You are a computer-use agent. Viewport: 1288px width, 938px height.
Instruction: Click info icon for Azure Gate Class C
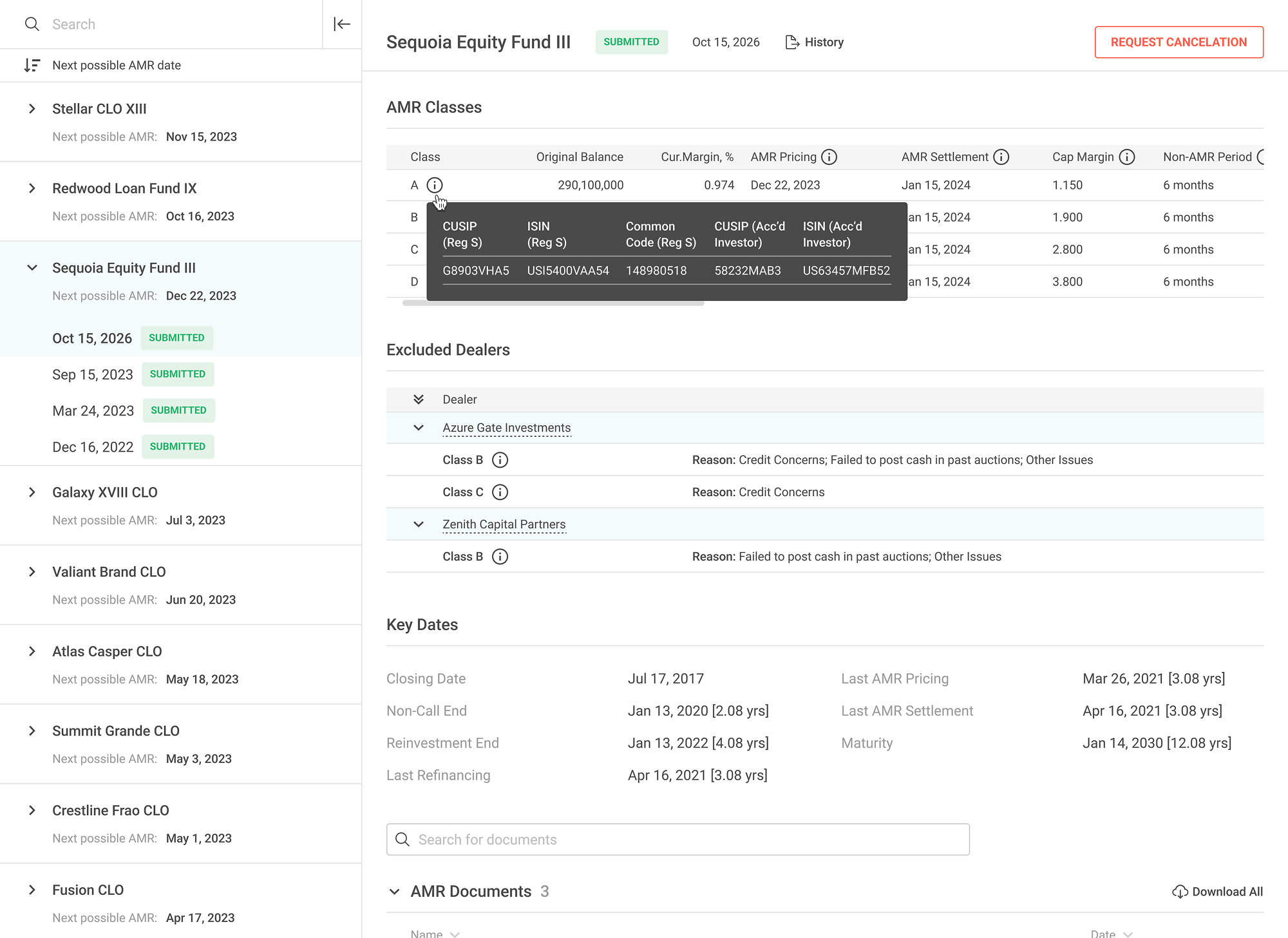click(500, 492)
